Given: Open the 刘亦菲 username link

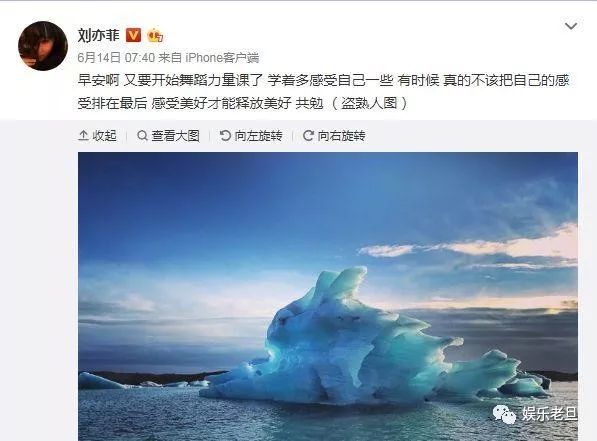Looking at the screenshot, I should coord(98,35).
